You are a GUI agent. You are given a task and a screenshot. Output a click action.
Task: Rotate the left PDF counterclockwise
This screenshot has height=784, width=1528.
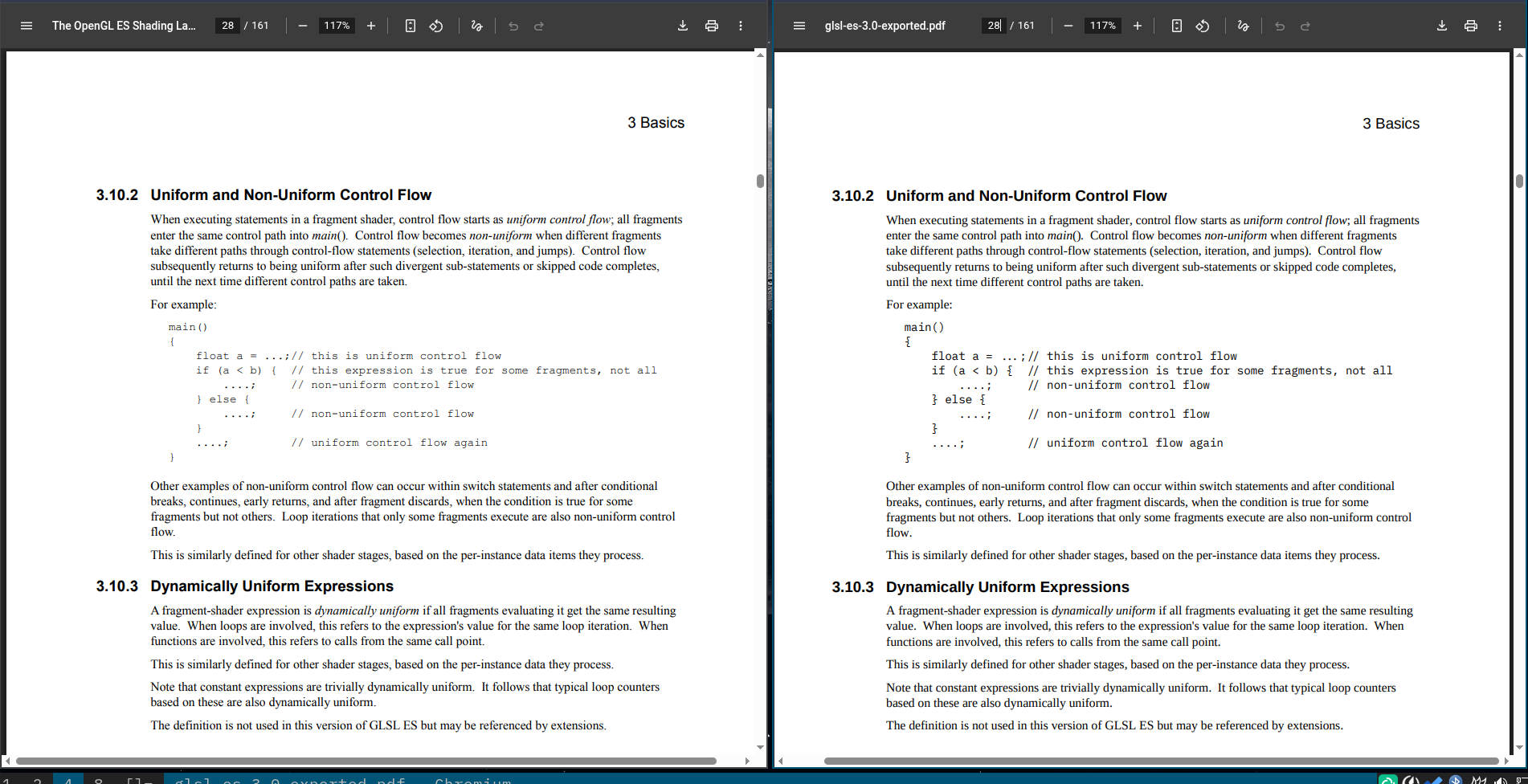436,26
